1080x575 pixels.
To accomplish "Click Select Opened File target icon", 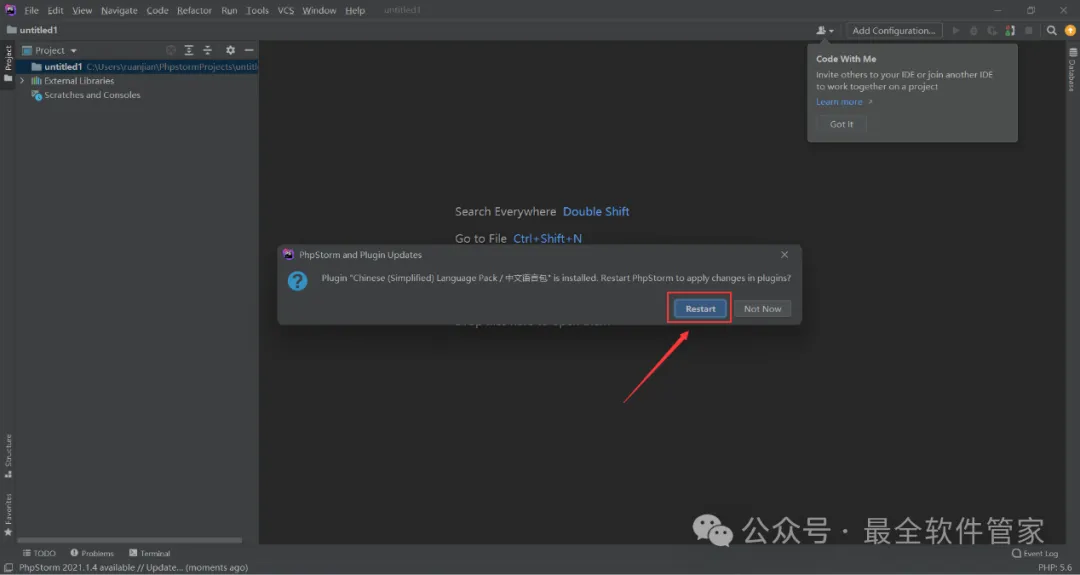I will [x=171, y=50].
